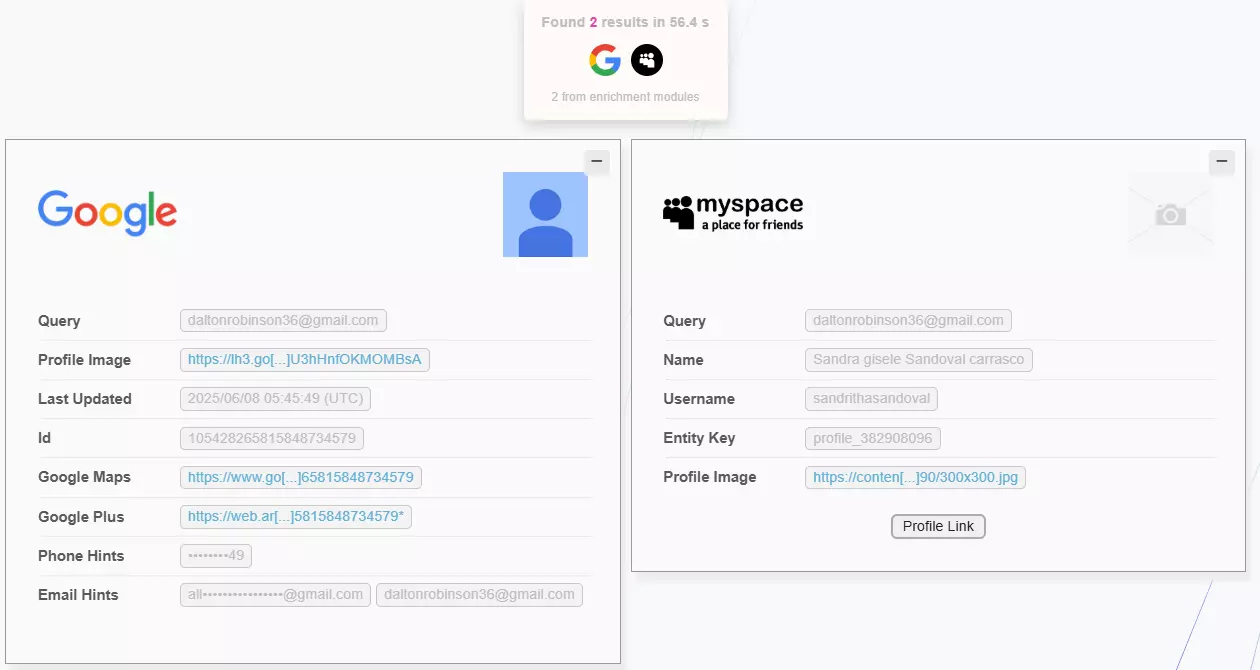Click the Name field label in Myspace card
1260x670 pixels.
tap(683, 360)
